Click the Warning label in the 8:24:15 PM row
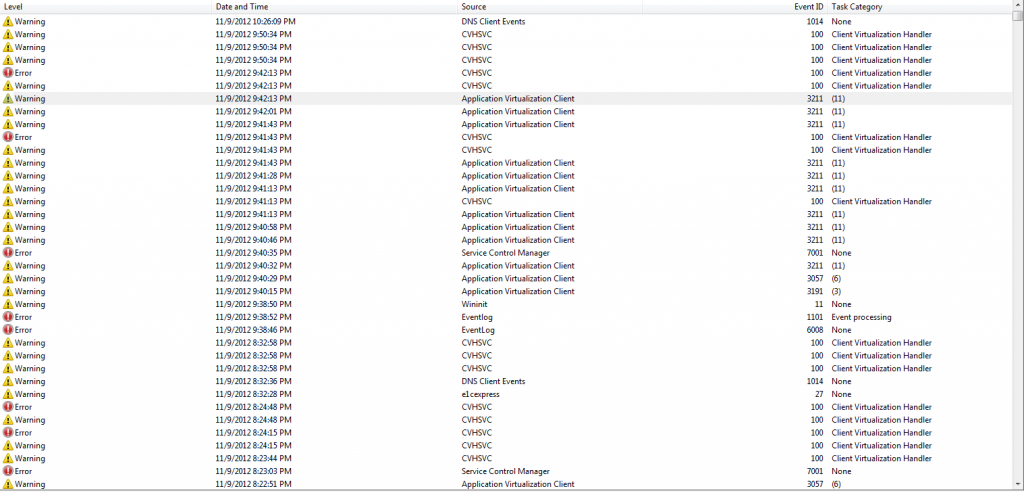 pyautogui.click(x=30, y=446)
